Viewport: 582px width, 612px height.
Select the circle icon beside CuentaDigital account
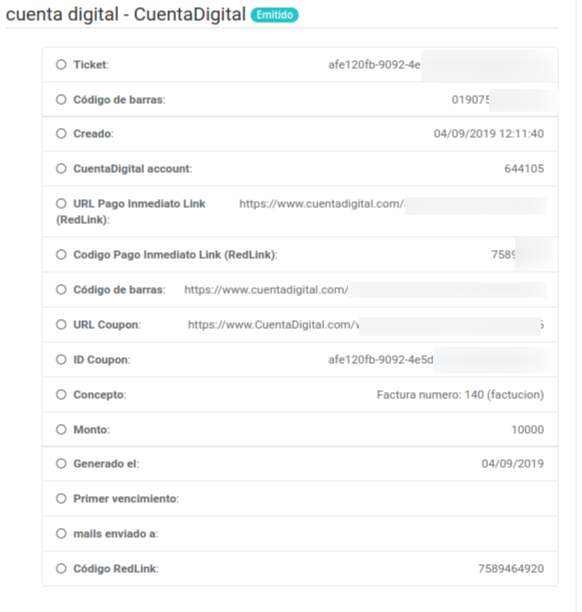point(61,169)
